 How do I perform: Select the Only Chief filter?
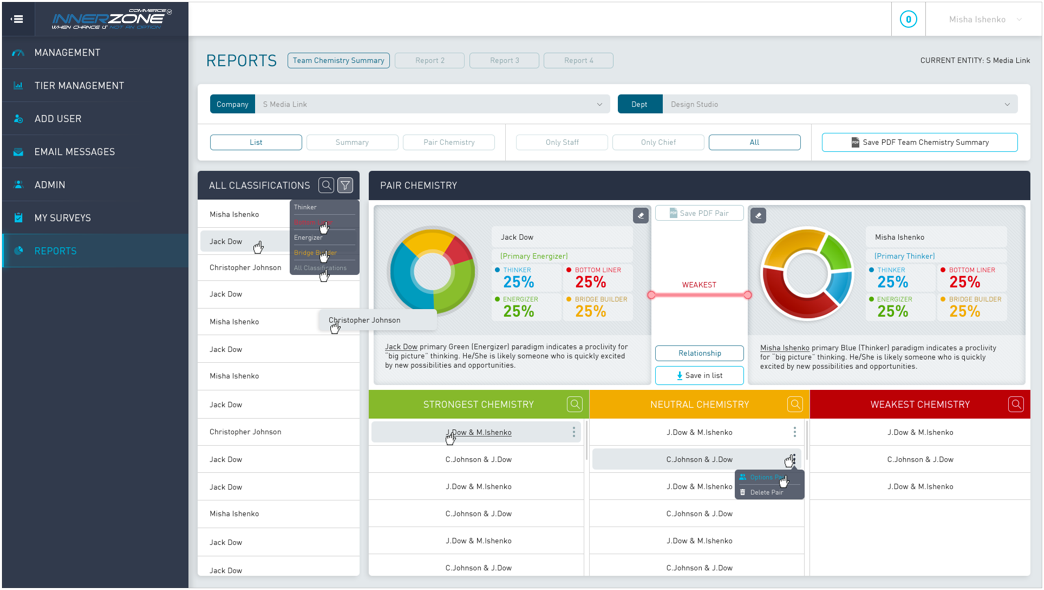[658, 142]
